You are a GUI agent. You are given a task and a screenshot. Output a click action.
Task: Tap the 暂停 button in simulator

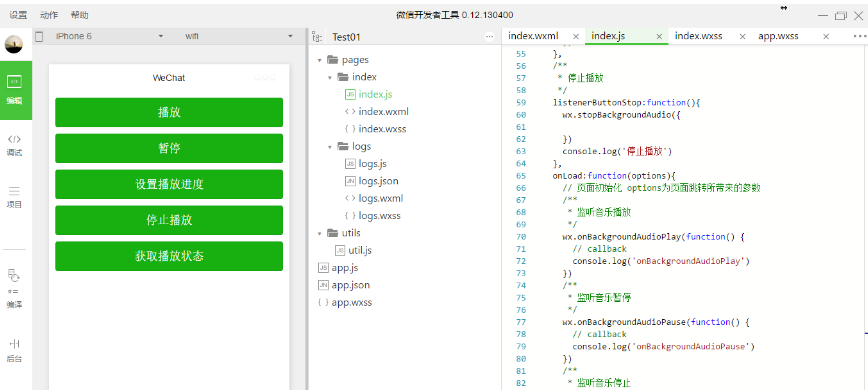click(x=169, y=148)
